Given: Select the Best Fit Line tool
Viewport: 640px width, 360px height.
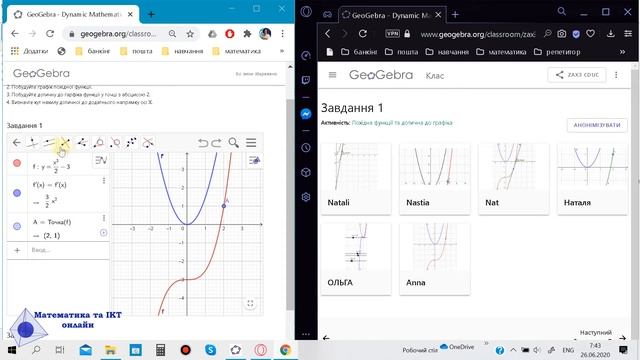Looking at the screenshot, I should coord(131,142).
